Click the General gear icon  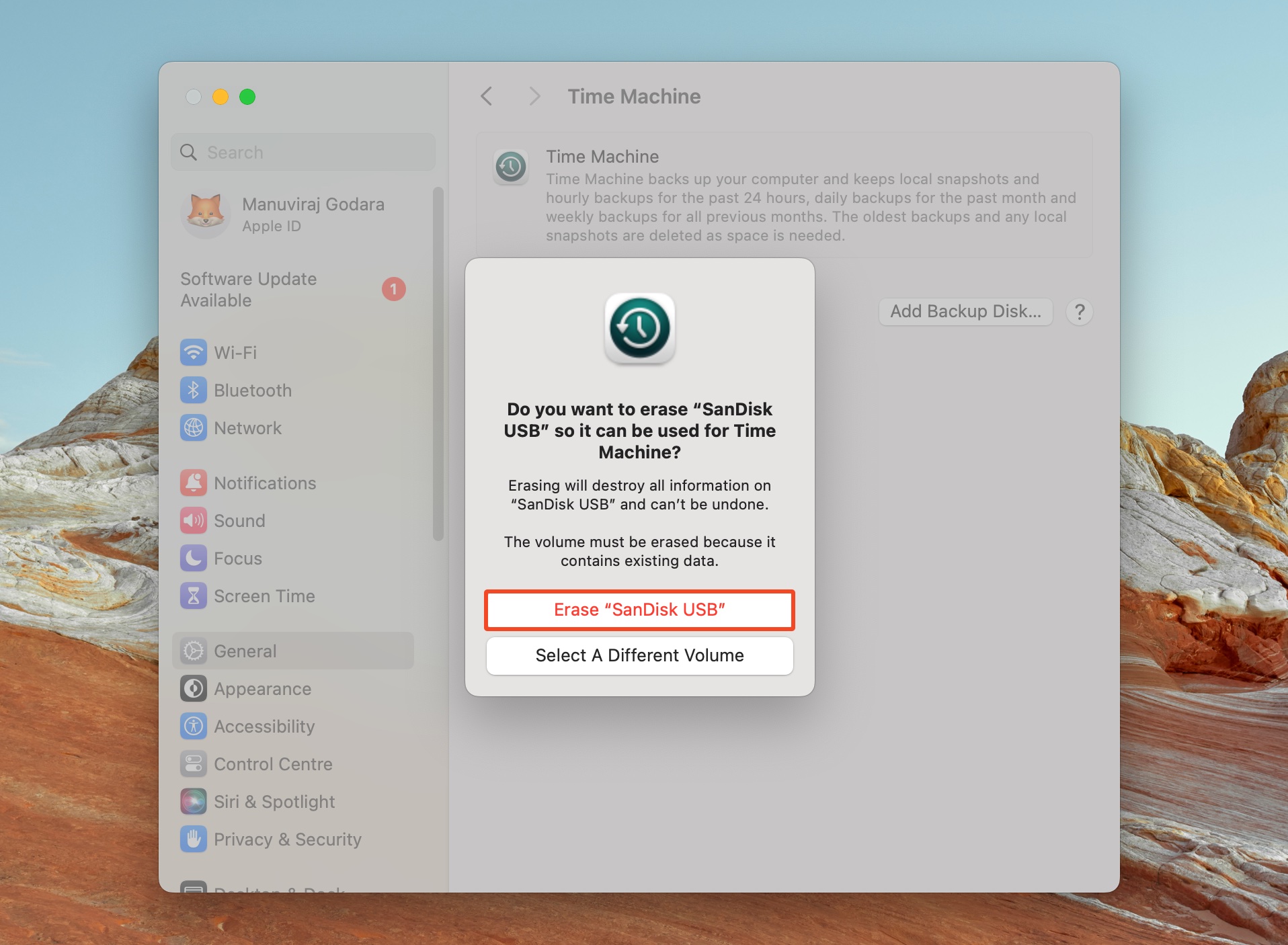pos(194,651)
